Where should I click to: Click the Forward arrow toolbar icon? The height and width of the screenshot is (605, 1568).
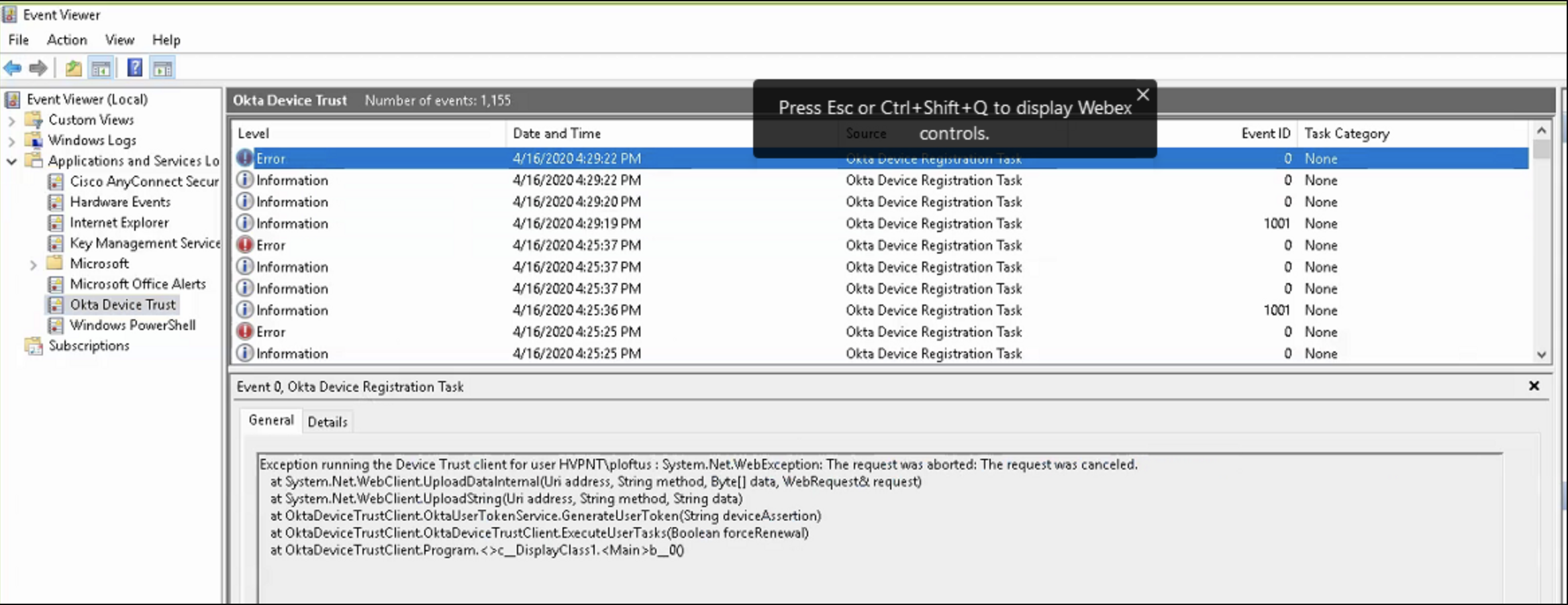[38, 68]
